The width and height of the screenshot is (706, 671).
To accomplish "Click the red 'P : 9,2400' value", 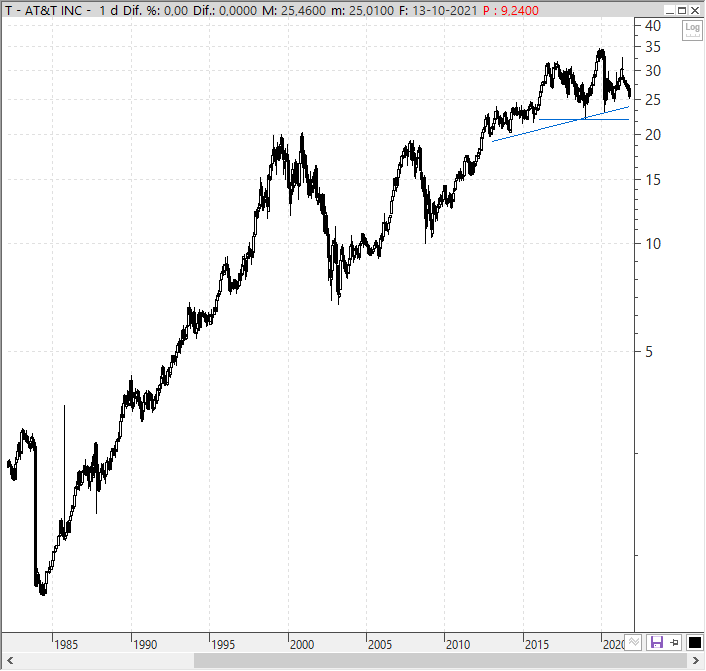I will pos(511,10).
